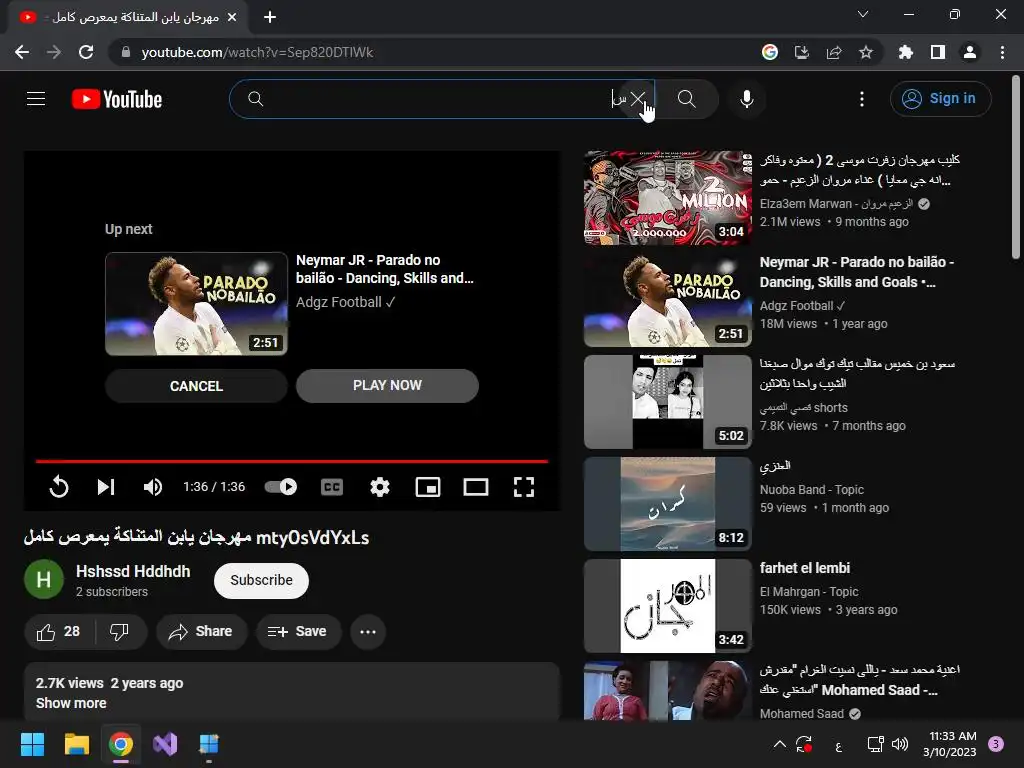Viewport: 1024px width, 768px height.
Task: Open Nuoba Band - Topic video thumbnail
Action: tap(667, 504)
